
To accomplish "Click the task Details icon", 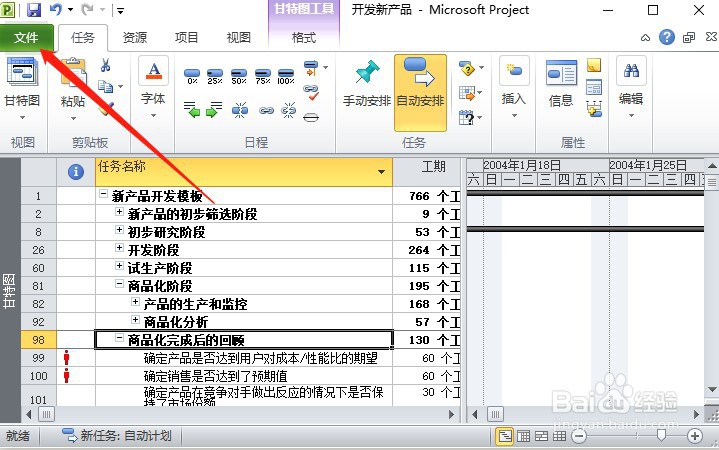I will click(594, 87).
